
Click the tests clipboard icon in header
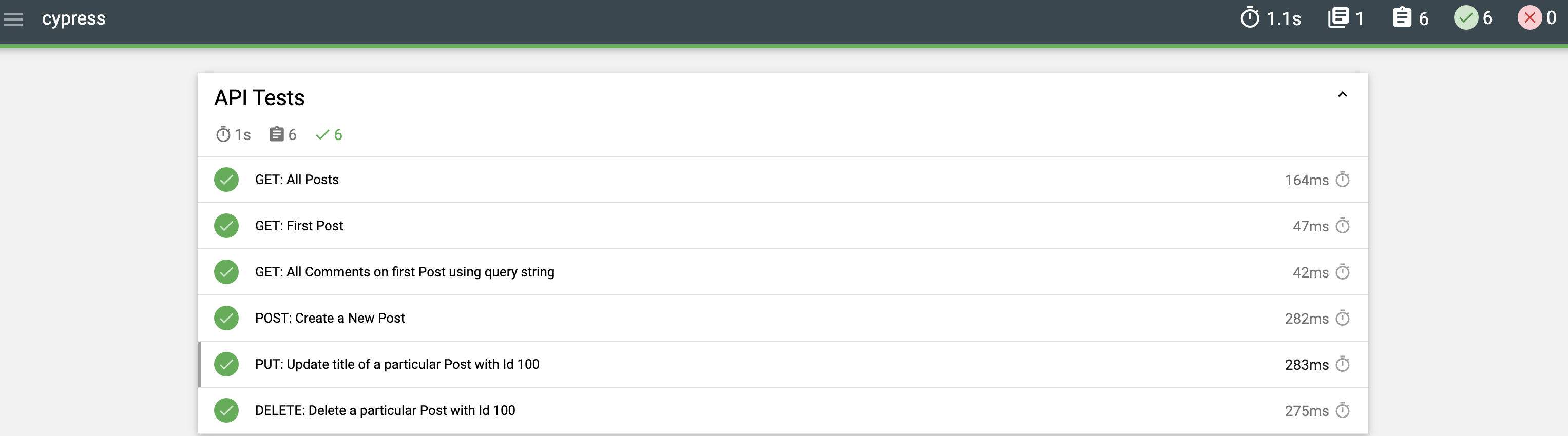(x=1402, y=17)
